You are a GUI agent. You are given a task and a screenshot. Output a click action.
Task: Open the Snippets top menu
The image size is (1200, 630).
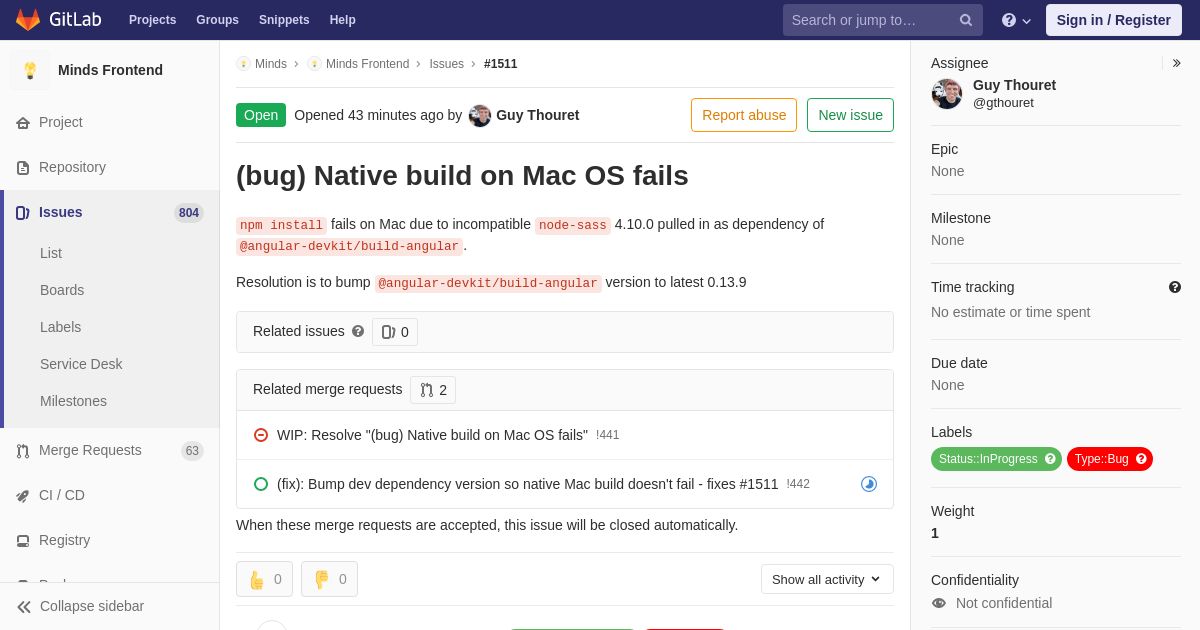tap(284, 20)
